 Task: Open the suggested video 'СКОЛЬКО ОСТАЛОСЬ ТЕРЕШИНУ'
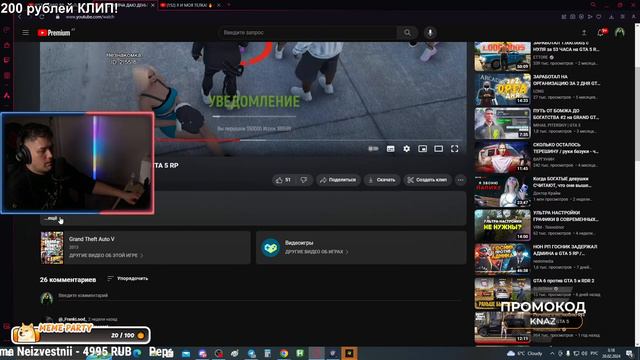pos(537,157)
